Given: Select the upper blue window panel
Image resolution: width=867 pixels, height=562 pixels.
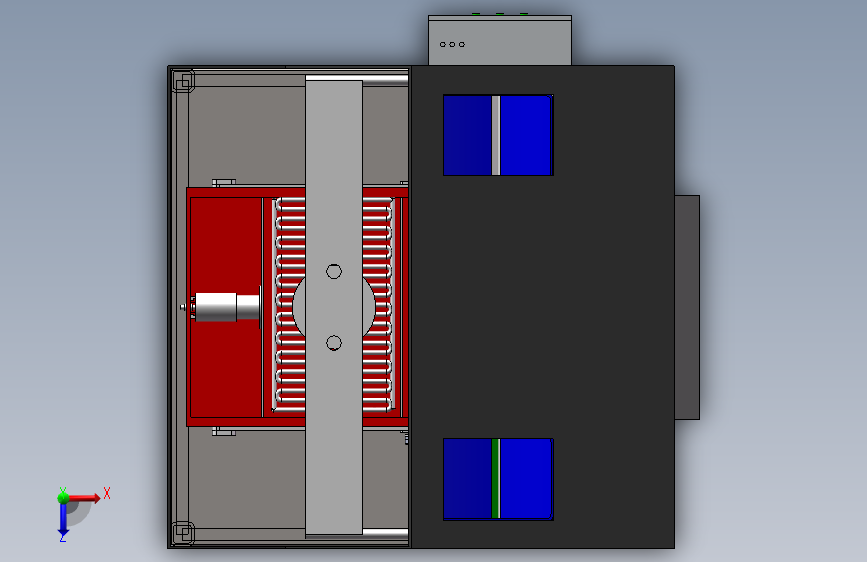Looking at the screenshot, I should pyautogui.click(x=498, y=136).
